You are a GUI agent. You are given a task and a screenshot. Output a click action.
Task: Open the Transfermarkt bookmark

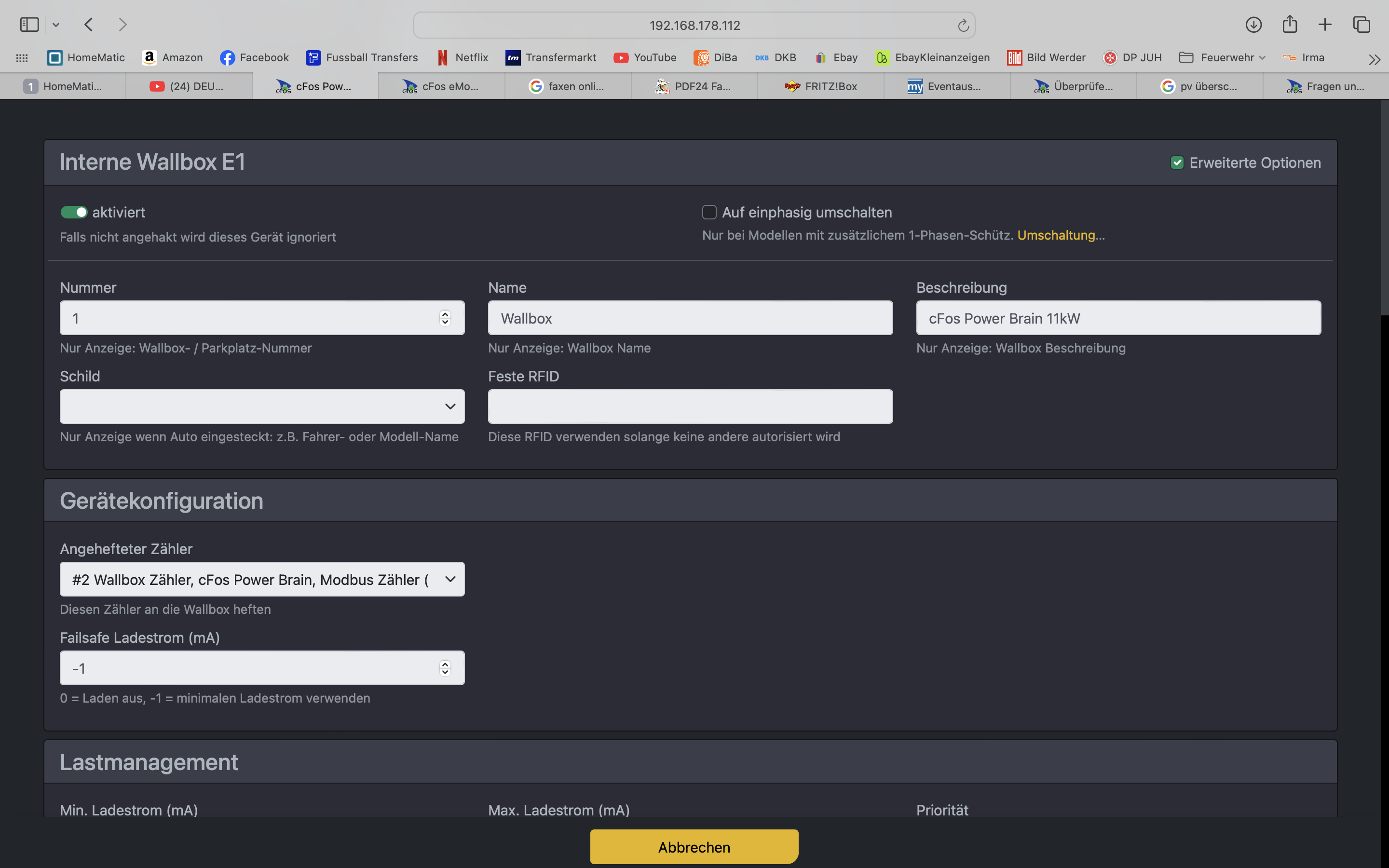[x=551, y=57]
